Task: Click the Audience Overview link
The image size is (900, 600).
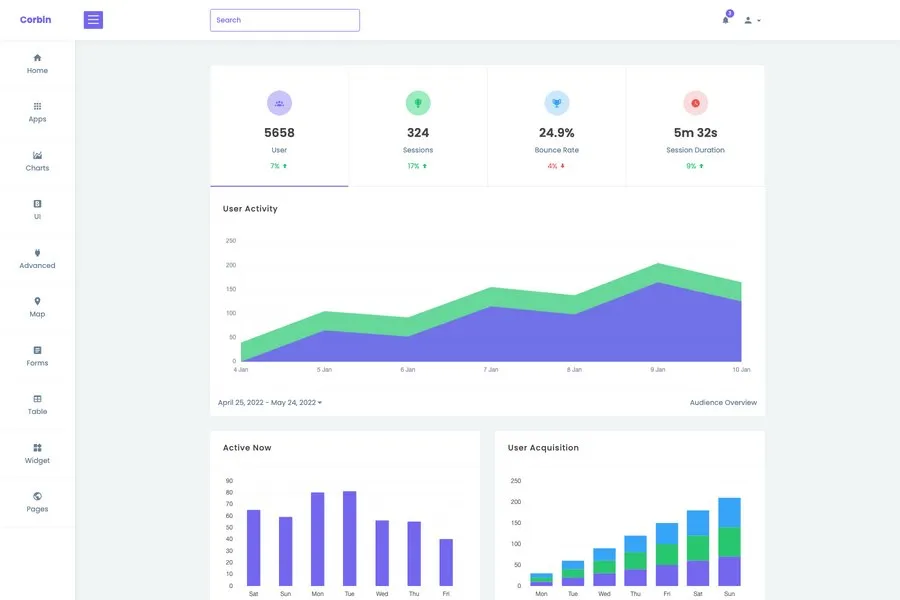Action: [723, 403]
